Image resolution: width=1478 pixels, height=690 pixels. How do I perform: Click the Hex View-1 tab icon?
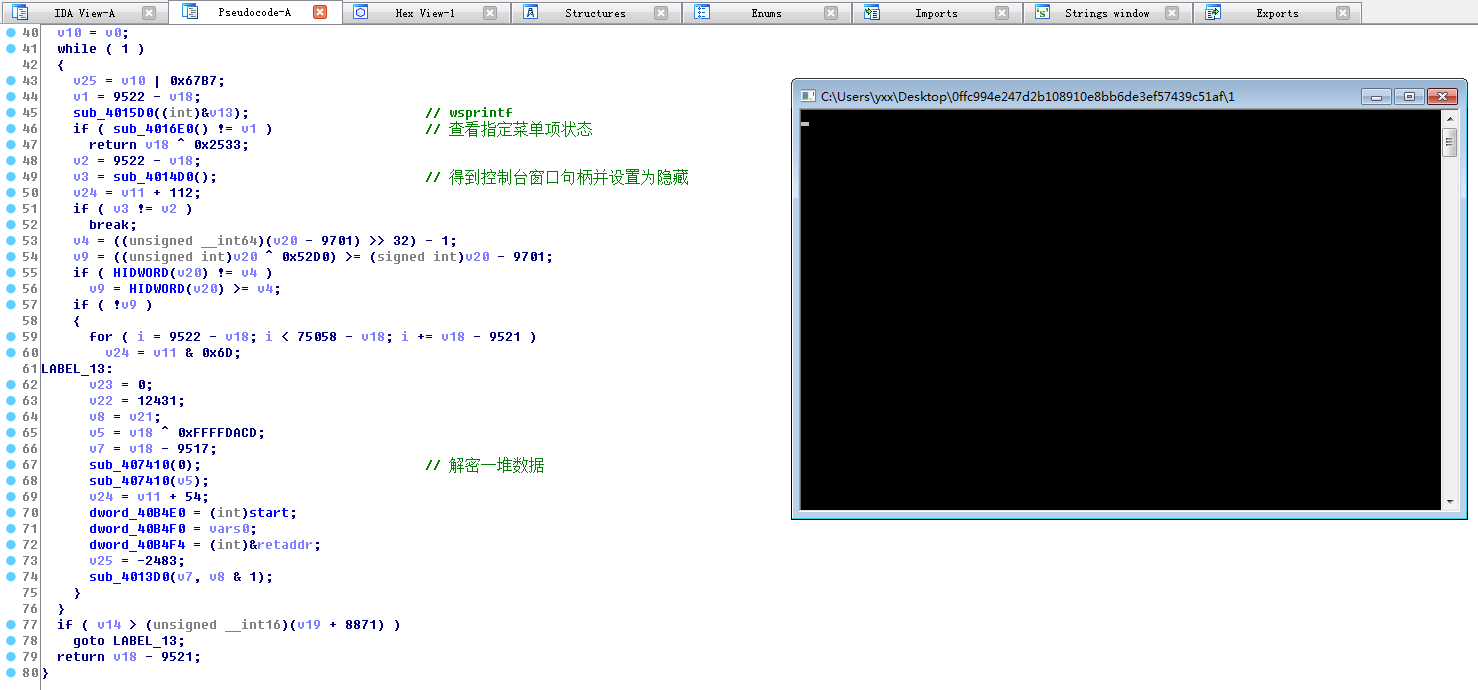361,13
